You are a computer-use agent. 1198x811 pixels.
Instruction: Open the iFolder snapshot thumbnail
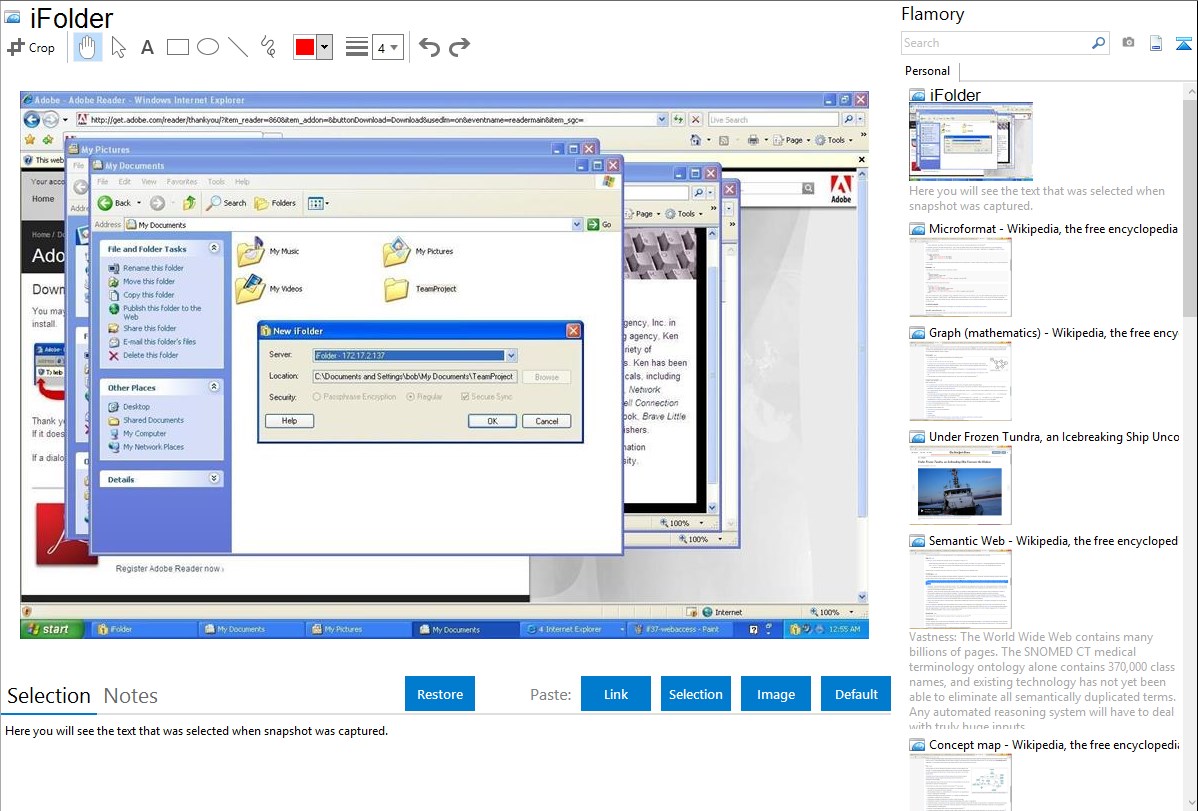pos(970,141)
